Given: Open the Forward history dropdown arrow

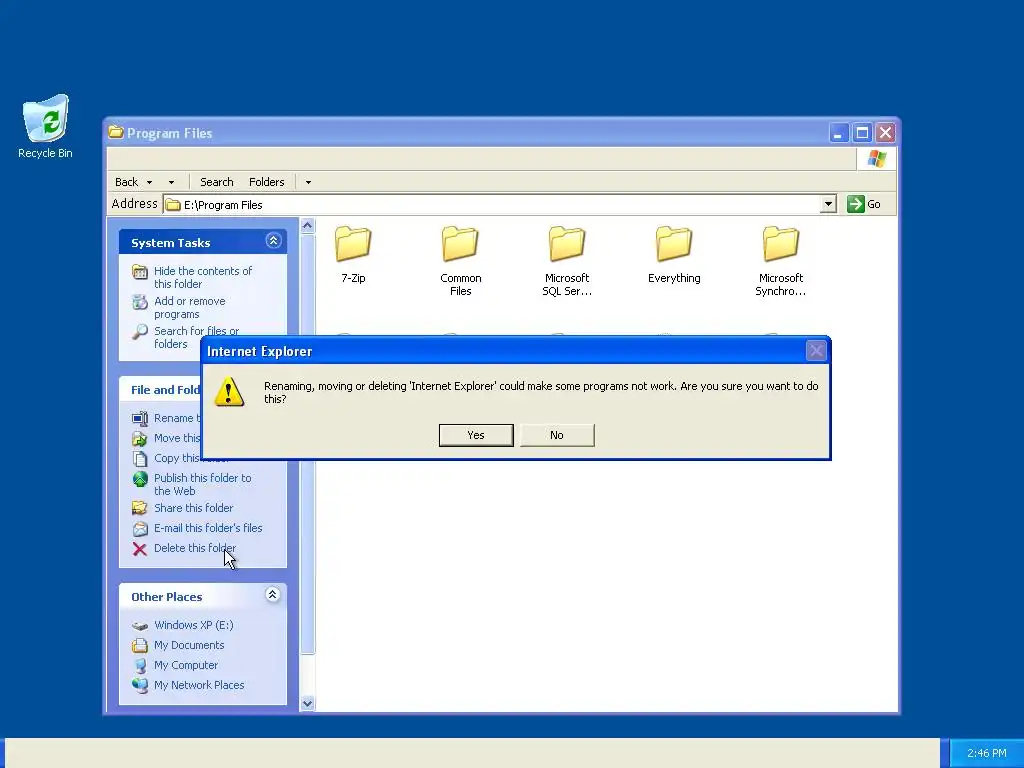Looking at the screenshot, I should pos(171,182).
